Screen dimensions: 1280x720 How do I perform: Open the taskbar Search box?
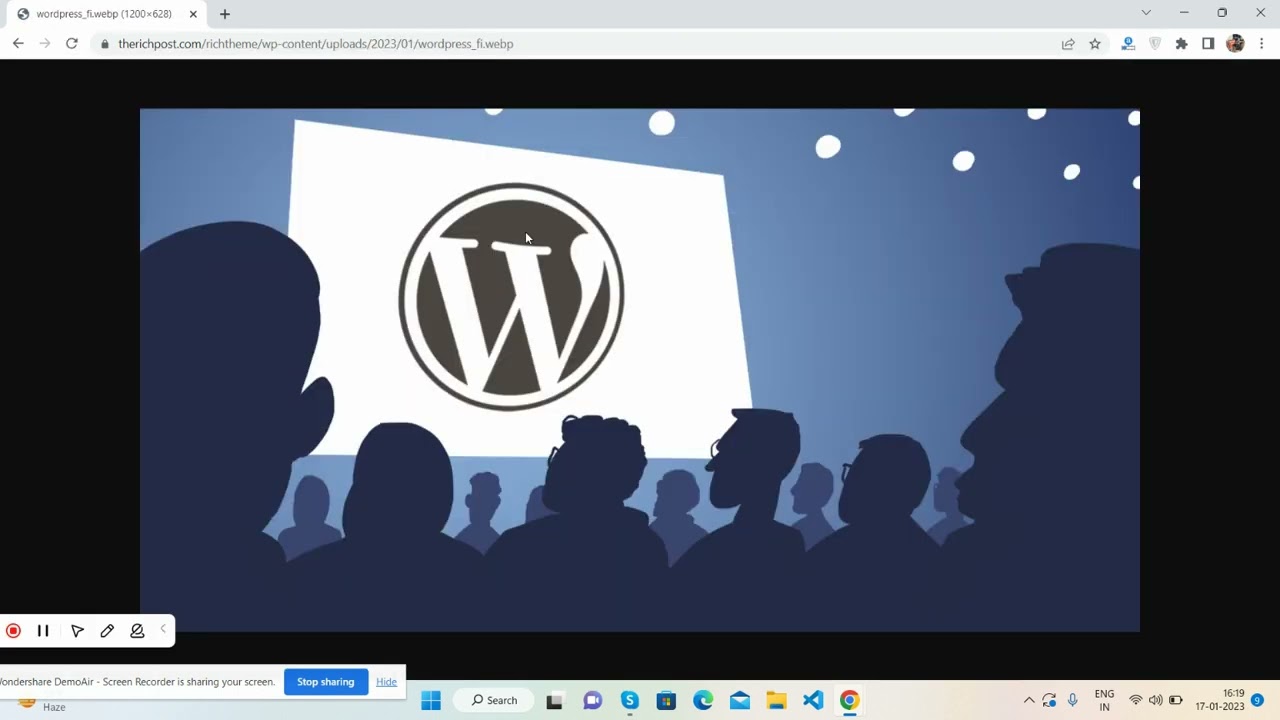(x=495, y=700)
